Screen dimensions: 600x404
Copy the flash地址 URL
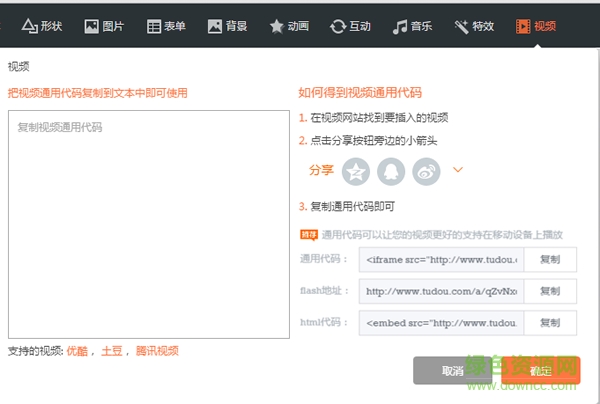click(x=550, y=291)
